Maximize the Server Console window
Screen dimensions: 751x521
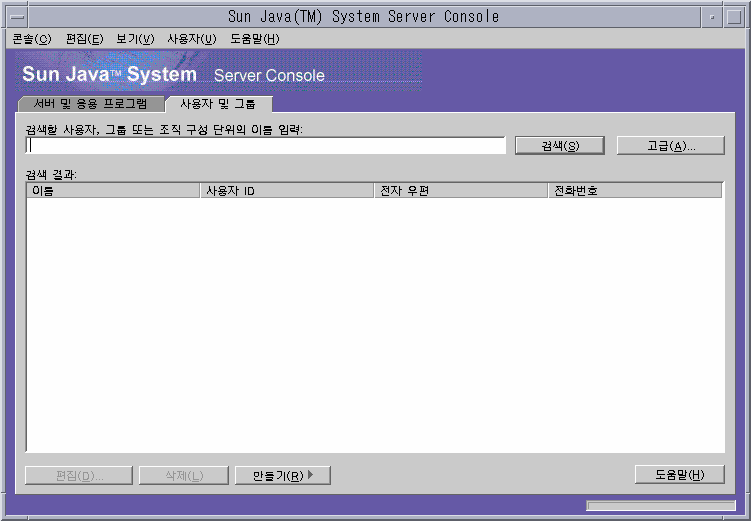[x=734, y=17]
